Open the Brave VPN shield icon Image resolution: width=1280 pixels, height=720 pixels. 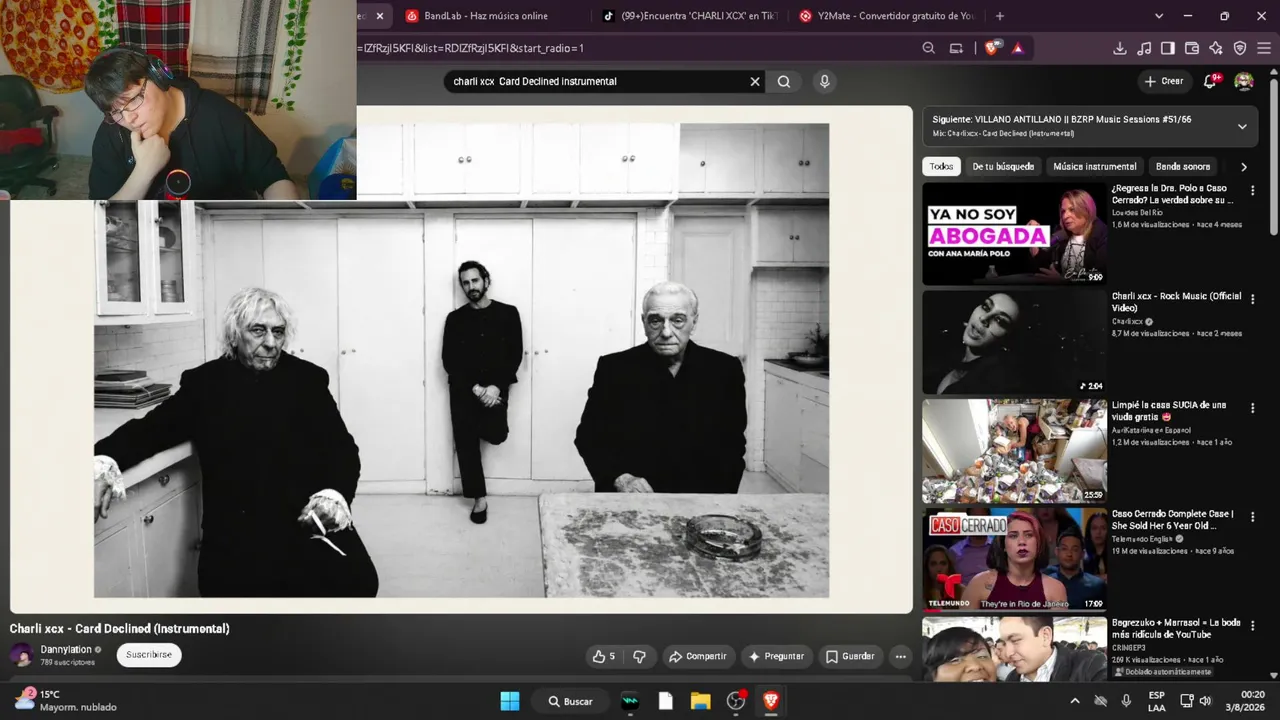click(x=1240, y=48)
